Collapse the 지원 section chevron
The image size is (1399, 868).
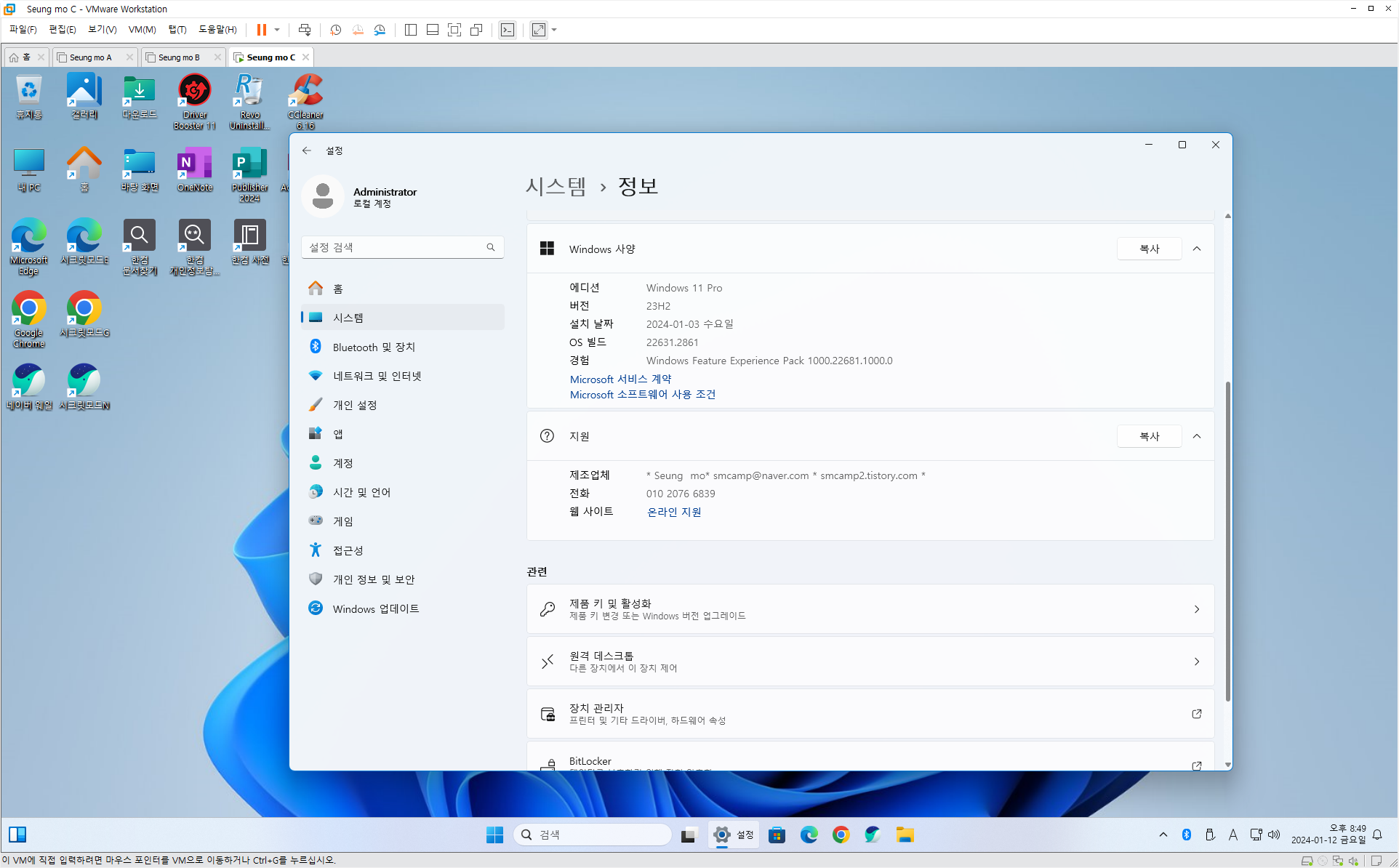1197,436
